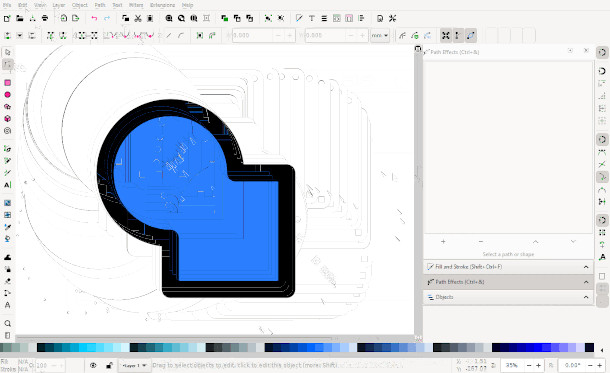Open the mm units dropdown
Screen dimensions: 610x373
pyautogui.click(x=380, y=35)
